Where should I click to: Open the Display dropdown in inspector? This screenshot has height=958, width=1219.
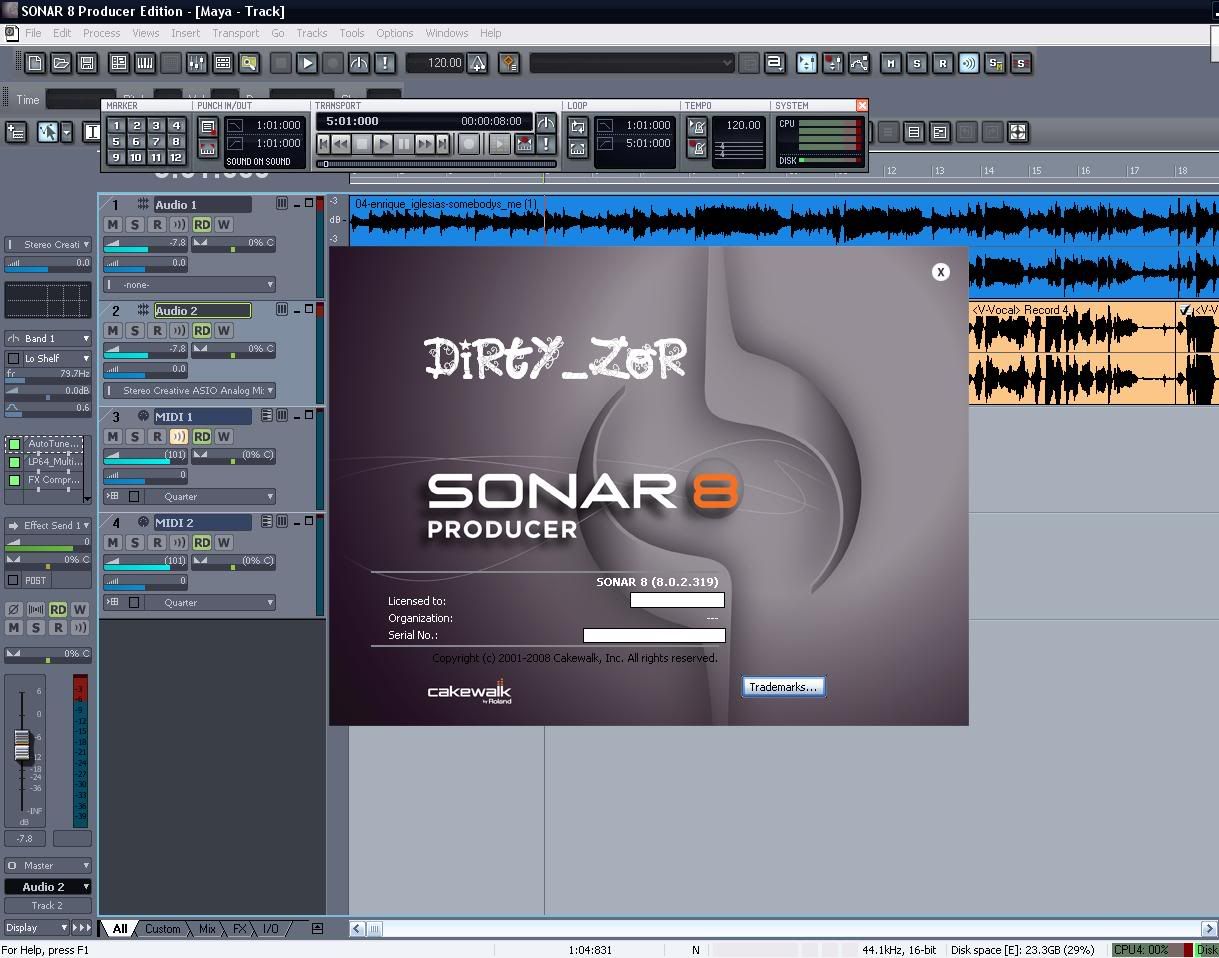[x=37, y=928]
